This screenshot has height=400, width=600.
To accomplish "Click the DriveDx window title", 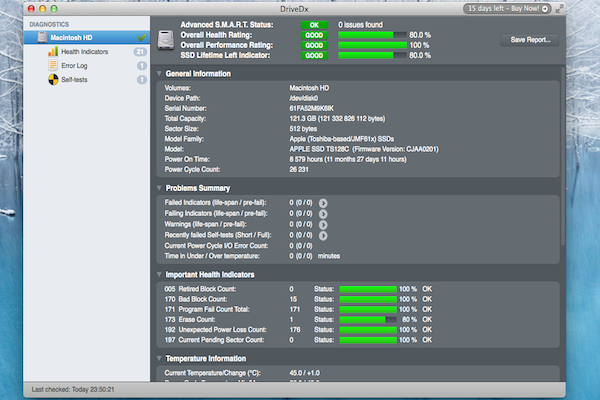I will tap(294, 9).
